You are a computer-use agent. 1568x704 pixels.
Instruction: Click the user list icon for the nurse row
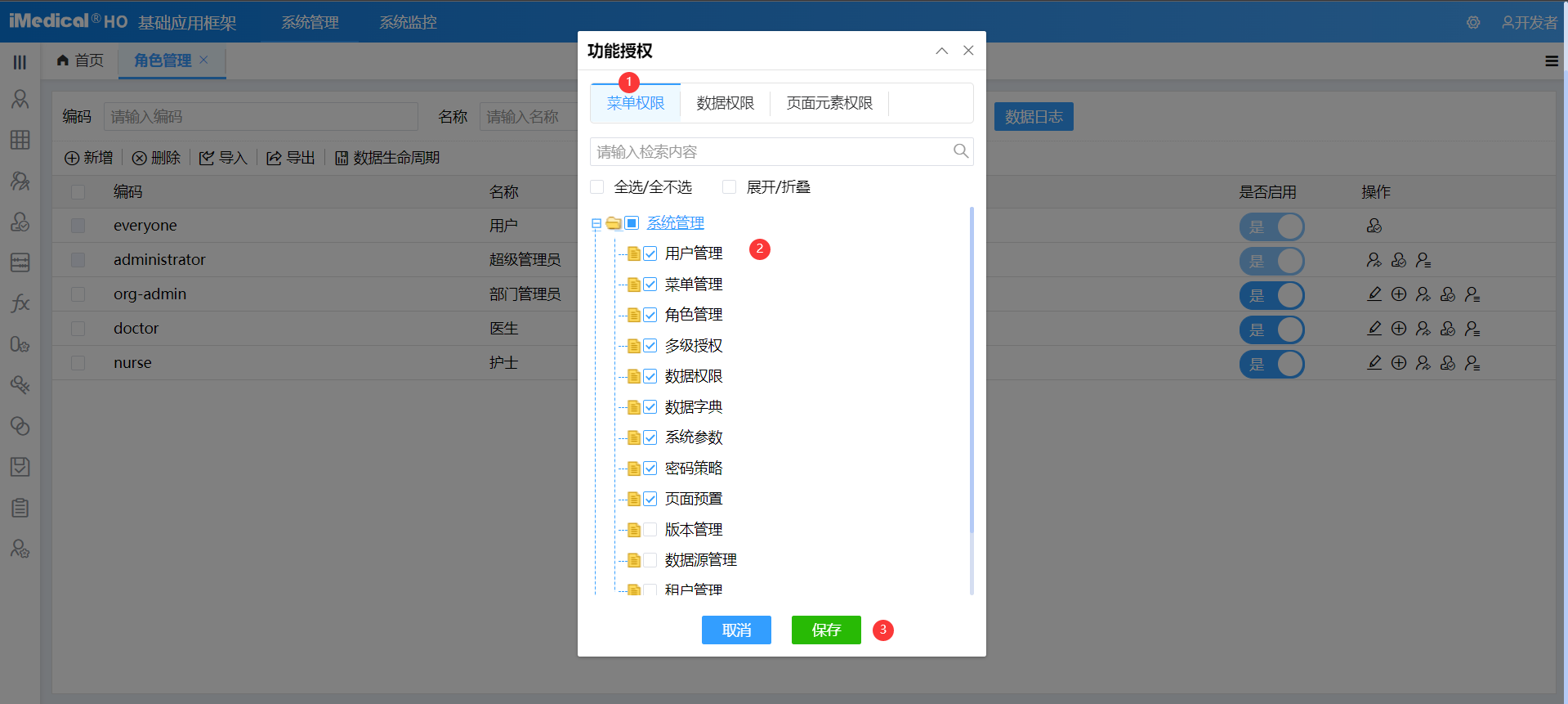point(1472,363)
